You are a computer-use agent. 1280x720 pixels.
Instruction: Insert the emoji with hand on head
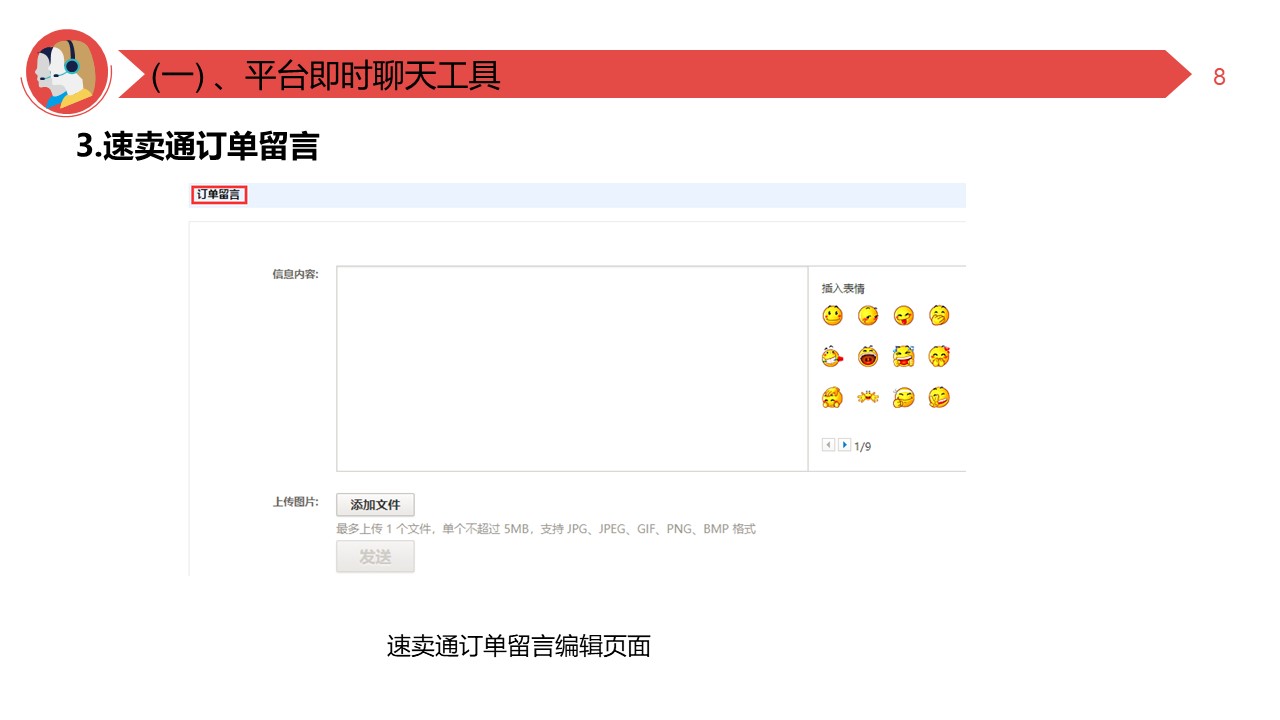(832, 398)
